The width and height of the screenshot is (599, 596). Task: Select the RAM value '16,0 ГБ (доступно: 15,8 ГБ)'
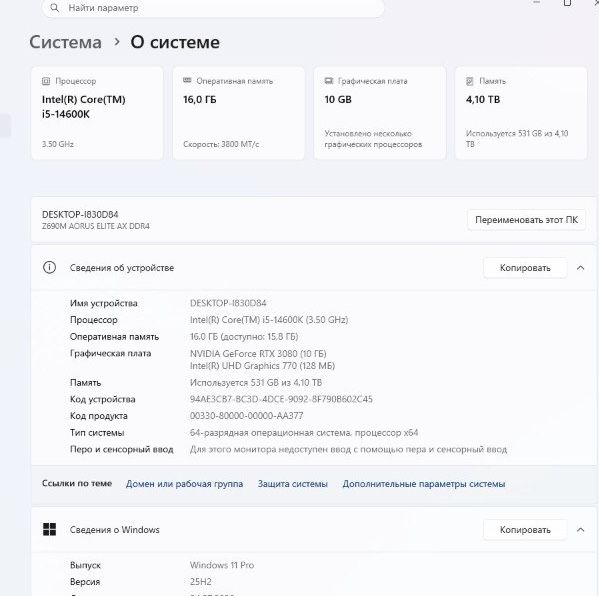click(244, 337)
